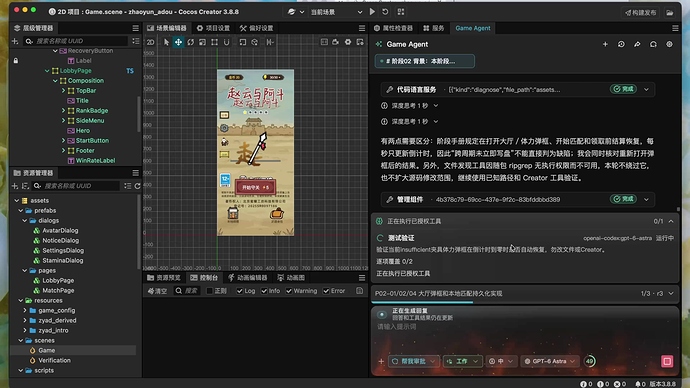Select the Verification scene asset

(x=54, y=360)
